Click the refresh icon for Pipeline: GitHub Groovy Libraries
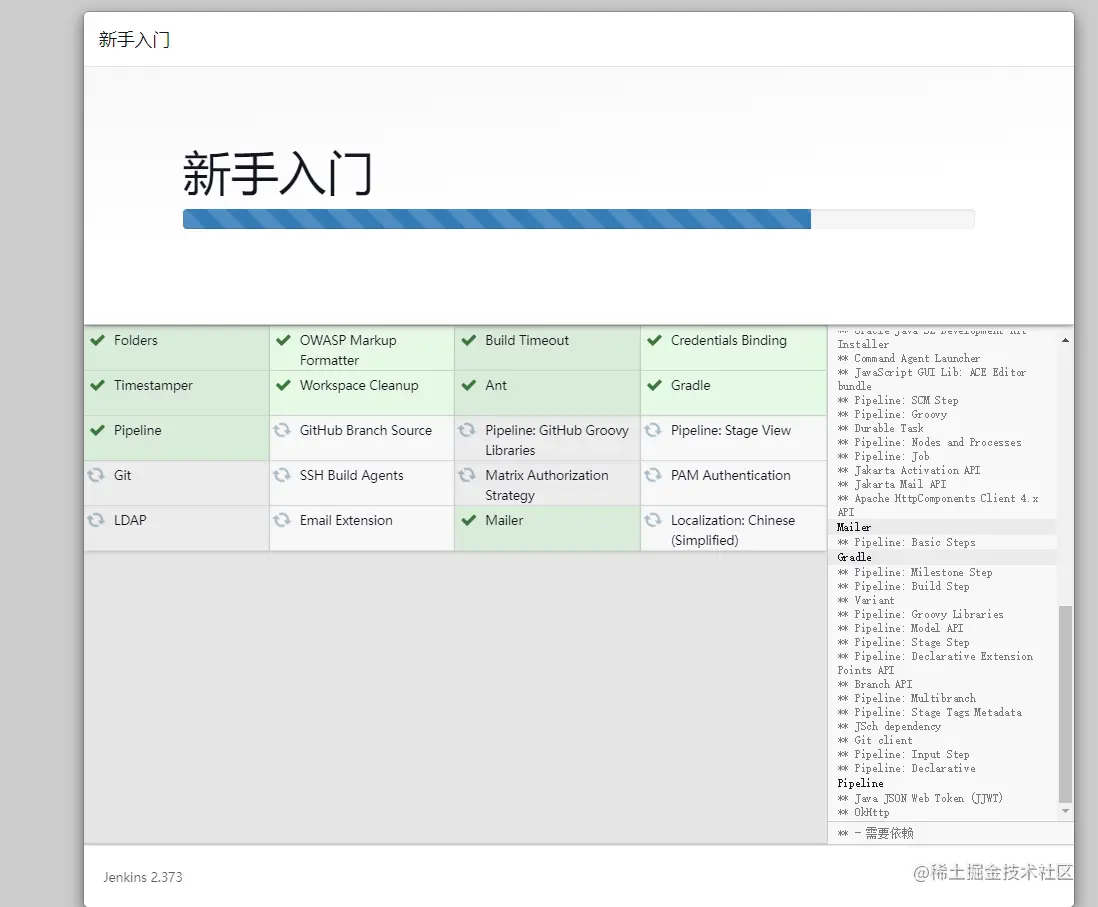This screenshot has width=1098, height=907. pos(467,430)
